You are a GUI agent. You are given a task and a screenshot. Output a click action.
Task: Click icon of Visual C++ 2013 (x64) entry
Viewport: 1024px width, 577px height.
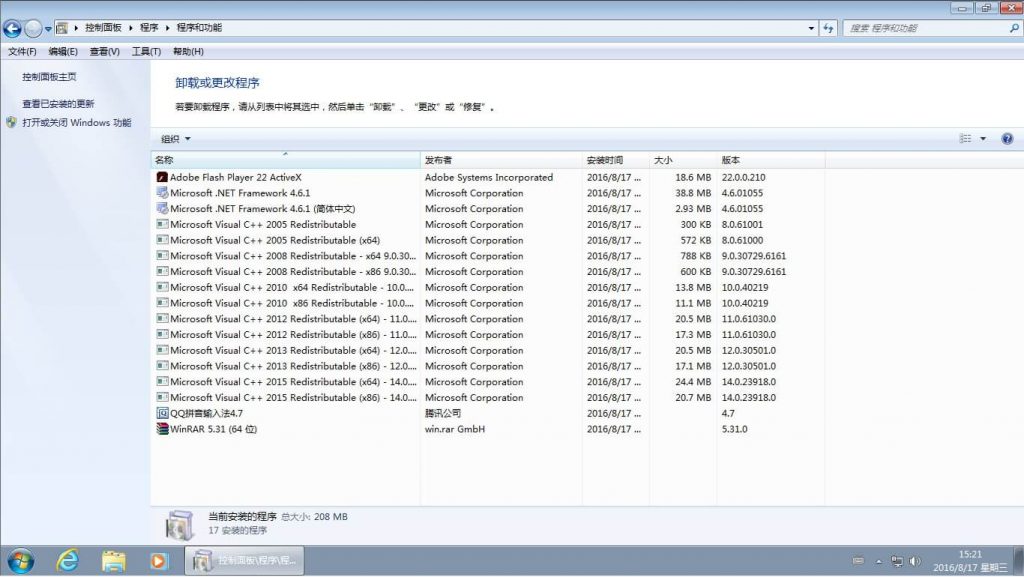pyautogui.click(x=163, y=350)
